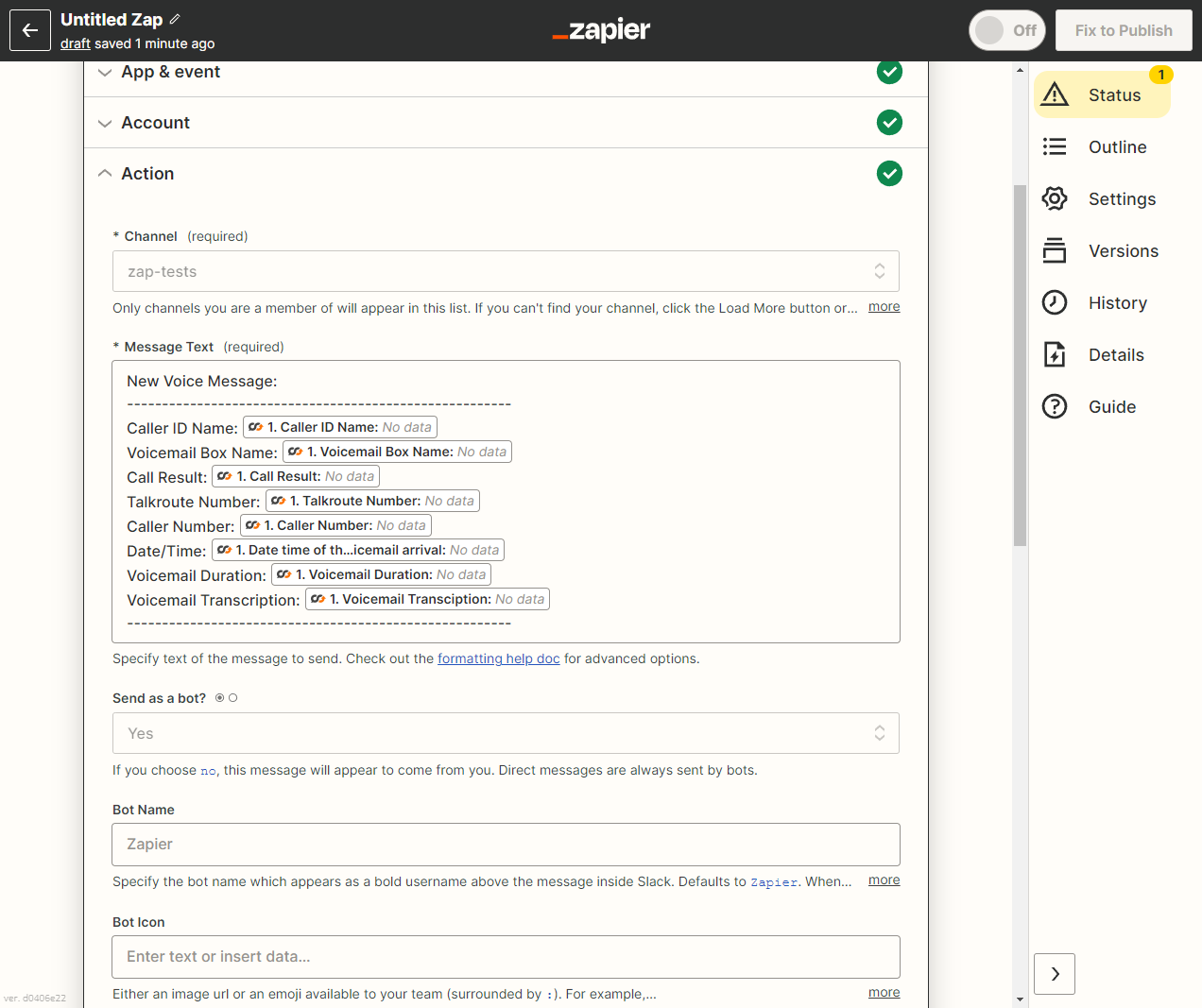Viewport: 1202px width, 1008px height.
Task: Click the Date time of voicemail arrival pill
Action: [x=358, y=550]
